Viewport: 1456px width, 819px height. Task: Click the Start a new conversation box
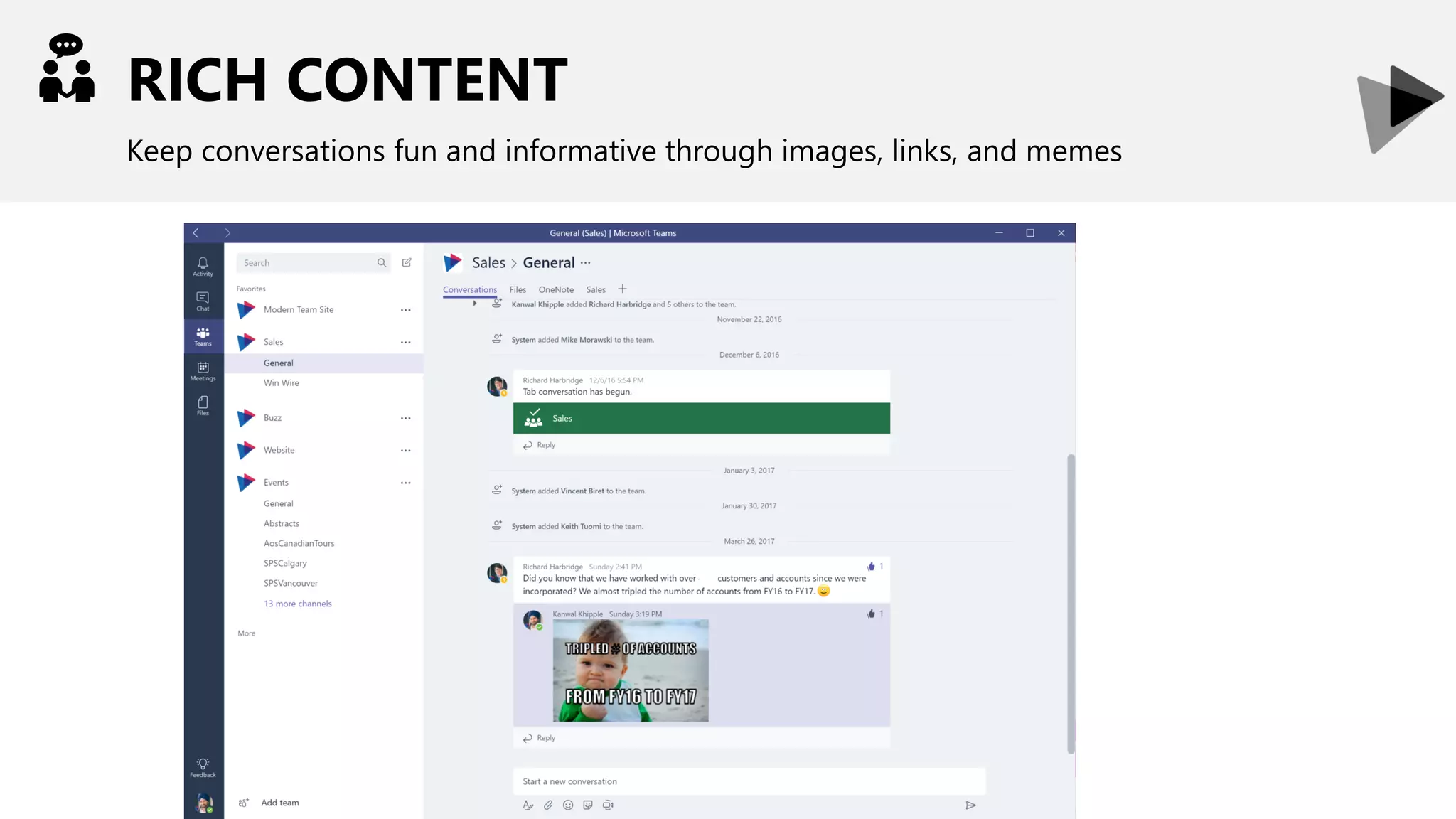coord(749,781)
